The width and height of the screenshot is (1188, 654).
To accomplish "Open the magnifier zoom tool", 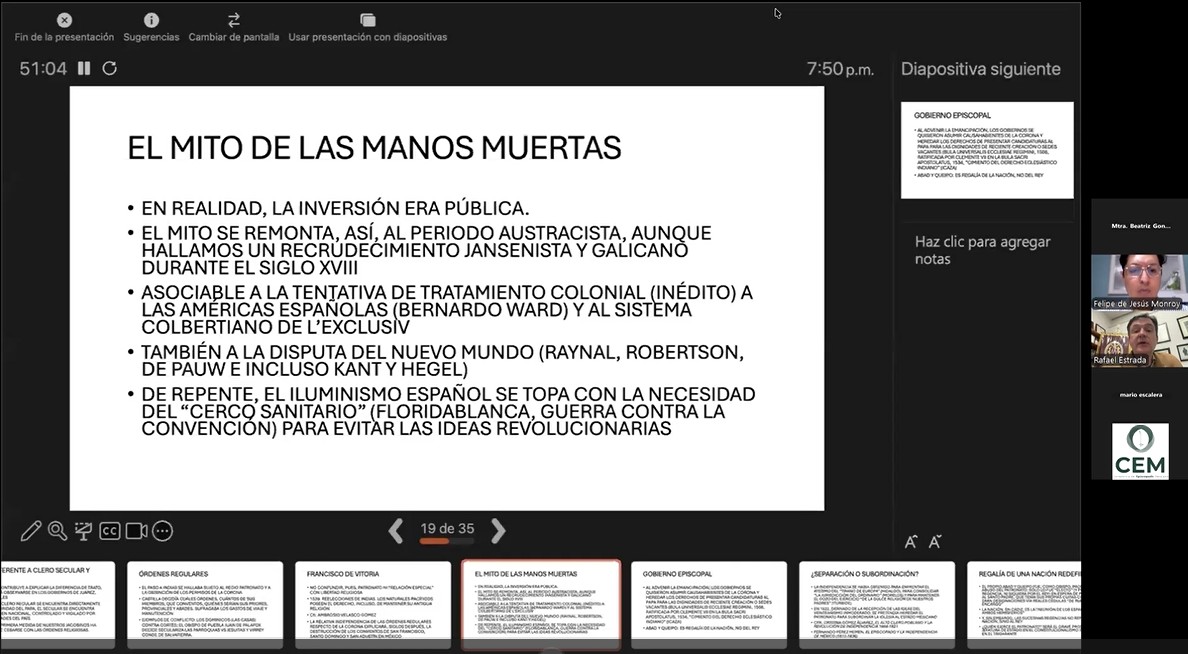I will pyautogui.click(x=56, y=531).
